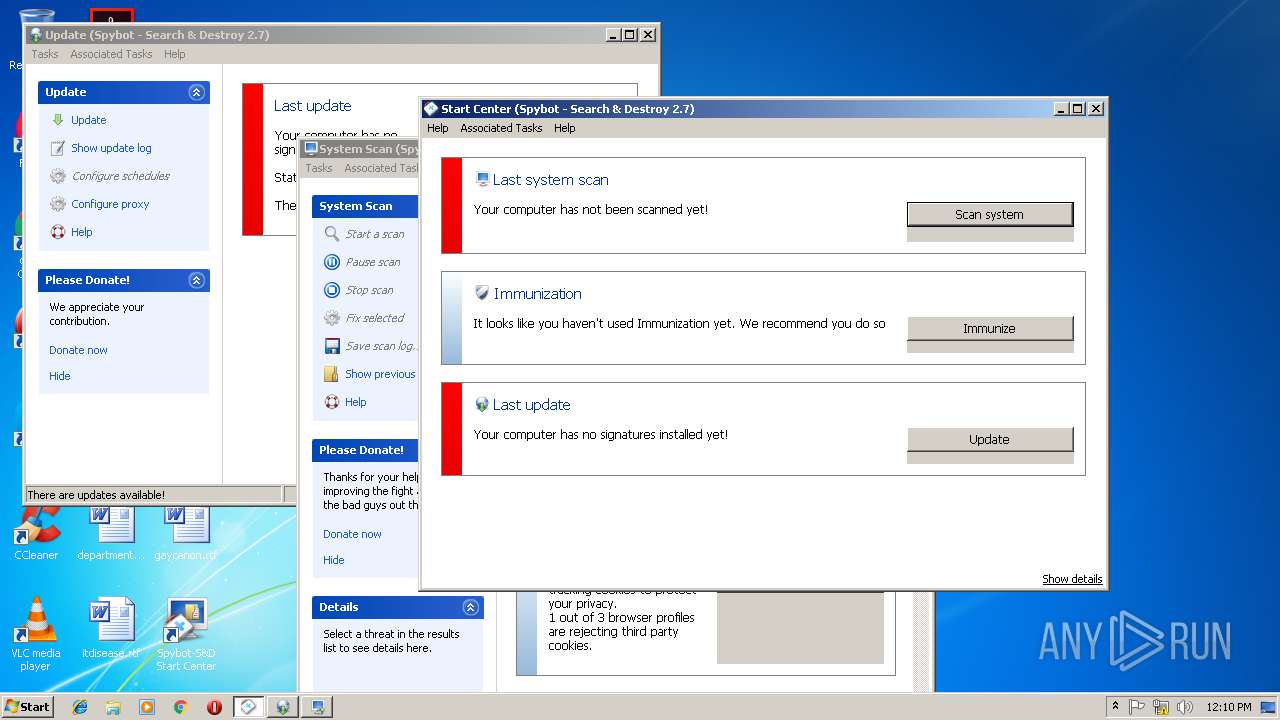Click Configure schedules gear icon
Viewport: 1280px width, 720px height.
click(x=58, y=176)
